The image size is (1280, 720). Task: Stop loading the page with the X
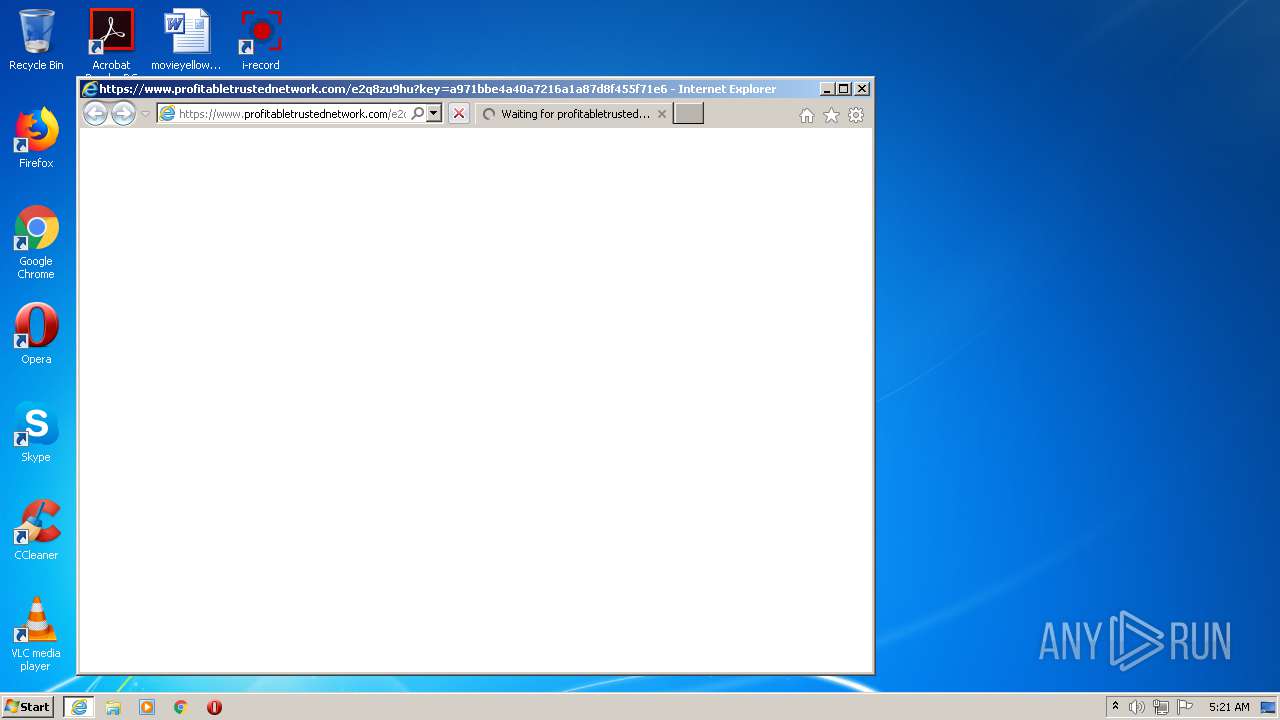pyautogui.click(x=459, y=114)
